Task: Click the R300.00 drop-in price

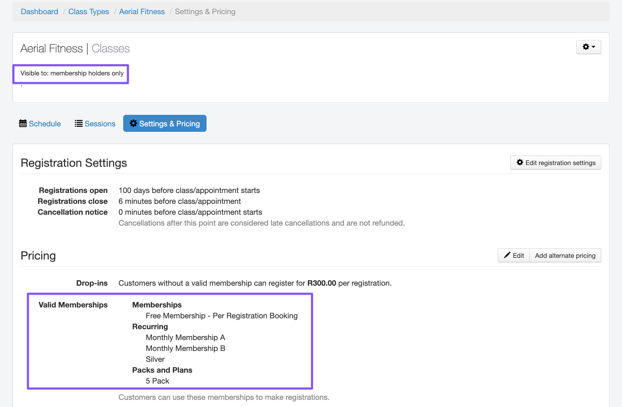Action: pyautogui.click(x=321, y=283)
